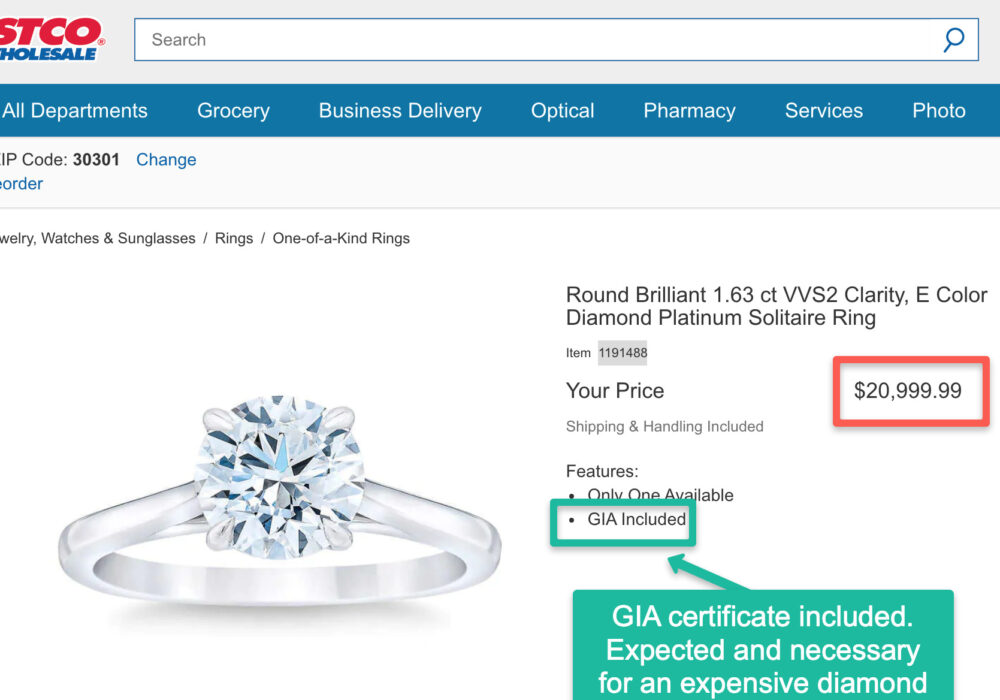Click the Reorder link below the ZIP code

21,184
